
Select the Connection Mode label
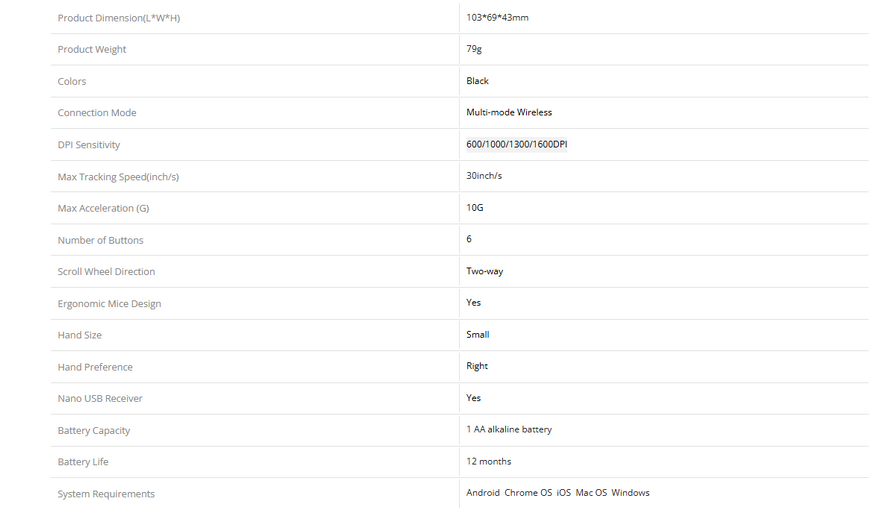(x=97, y=113)
